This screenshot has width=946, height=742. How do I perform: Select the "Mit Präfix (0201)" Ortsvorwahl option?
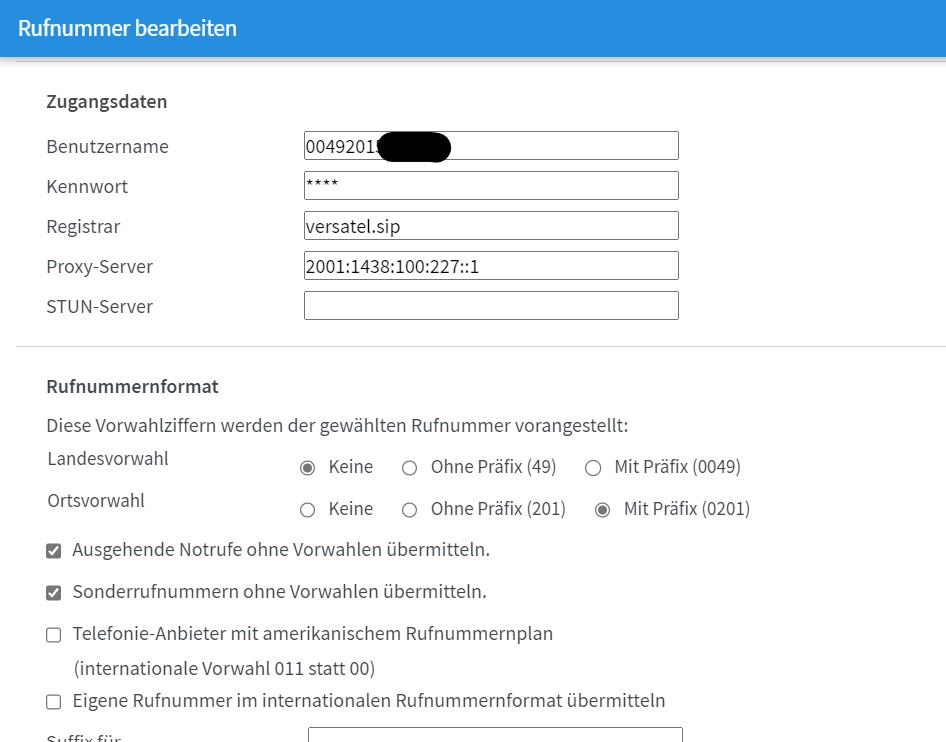pyautogui.click(x=601, y=509)
